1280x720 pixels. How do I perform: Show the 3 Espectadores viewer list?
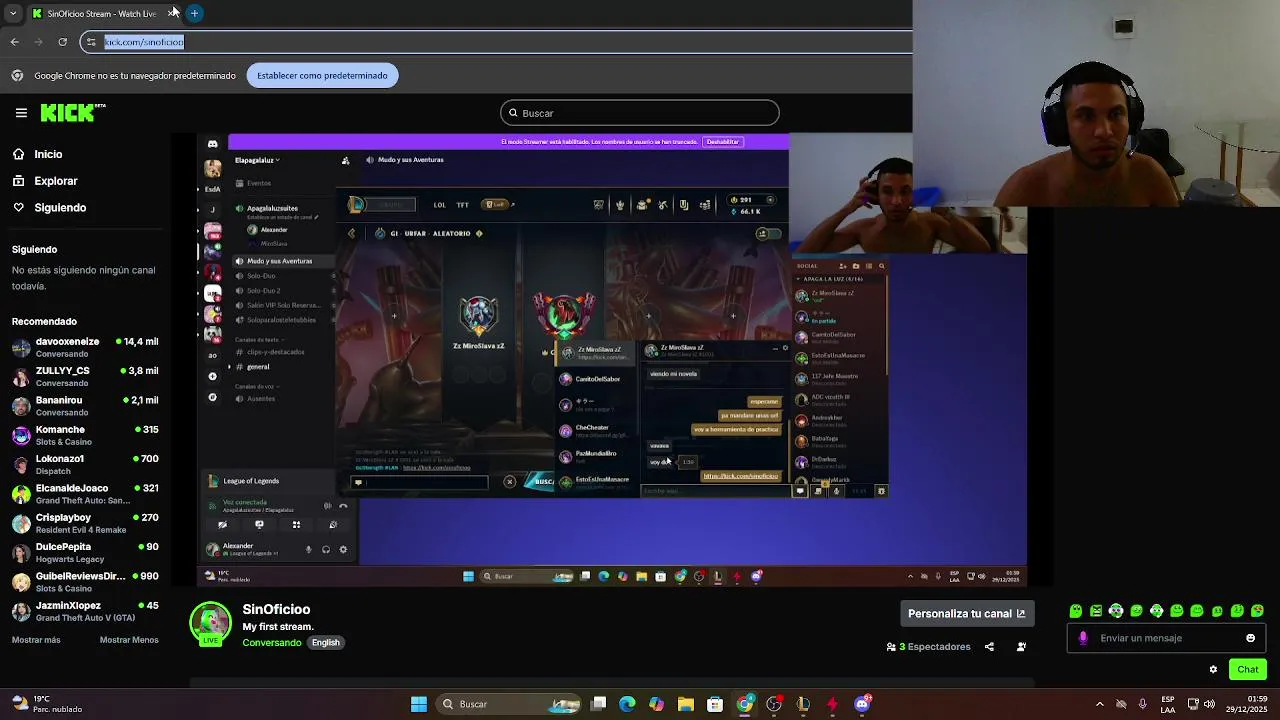(929, 647)
